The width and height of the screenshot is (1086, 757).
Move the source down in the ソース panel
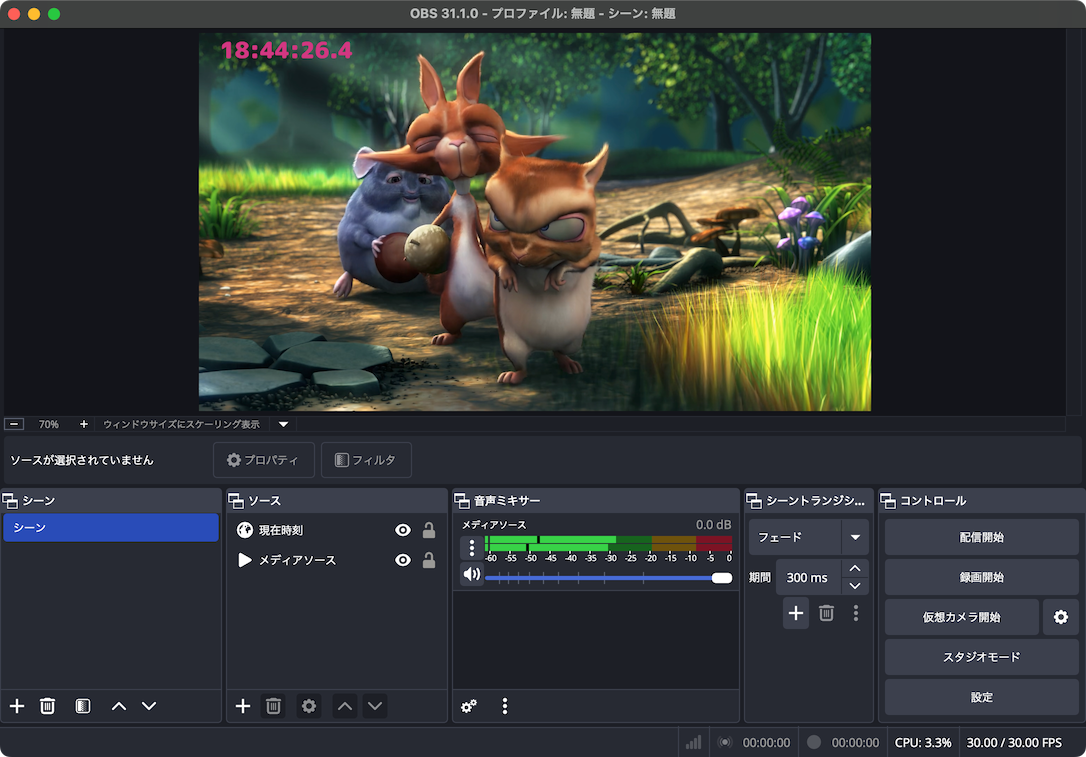pyautogui.click(x=375, y=706)
